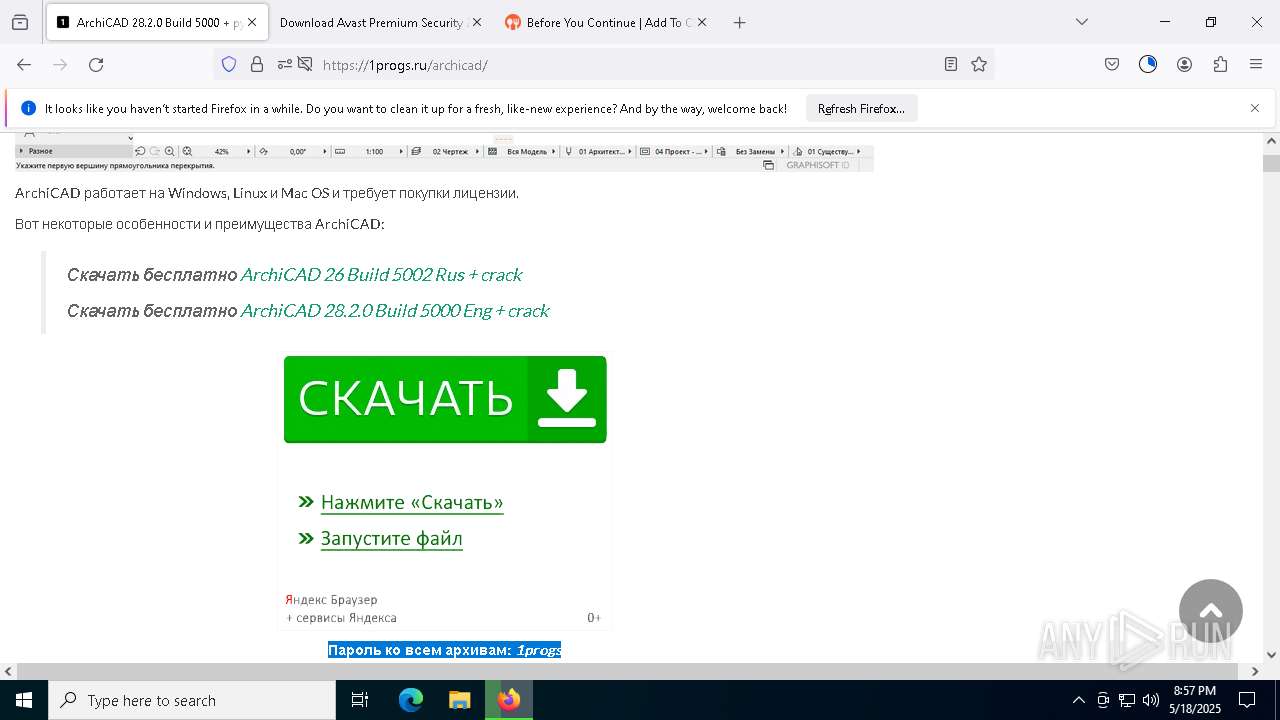The image size is (1280, 720).
Task: Open ArchiCAD 26 Build 5002 Rus link
Action: [381, 274]
